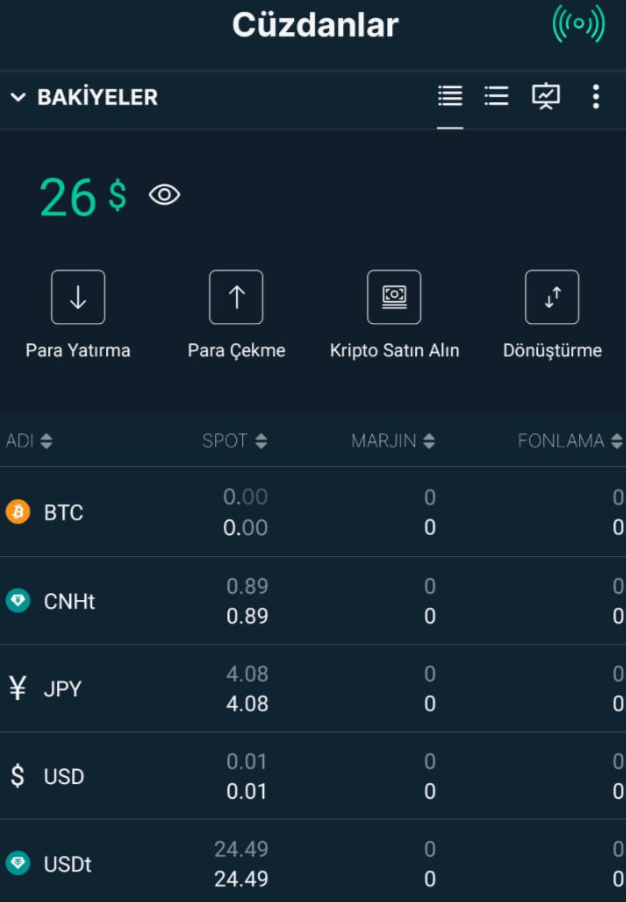Open the CNHt wallet row

click(x=313, y=601)
